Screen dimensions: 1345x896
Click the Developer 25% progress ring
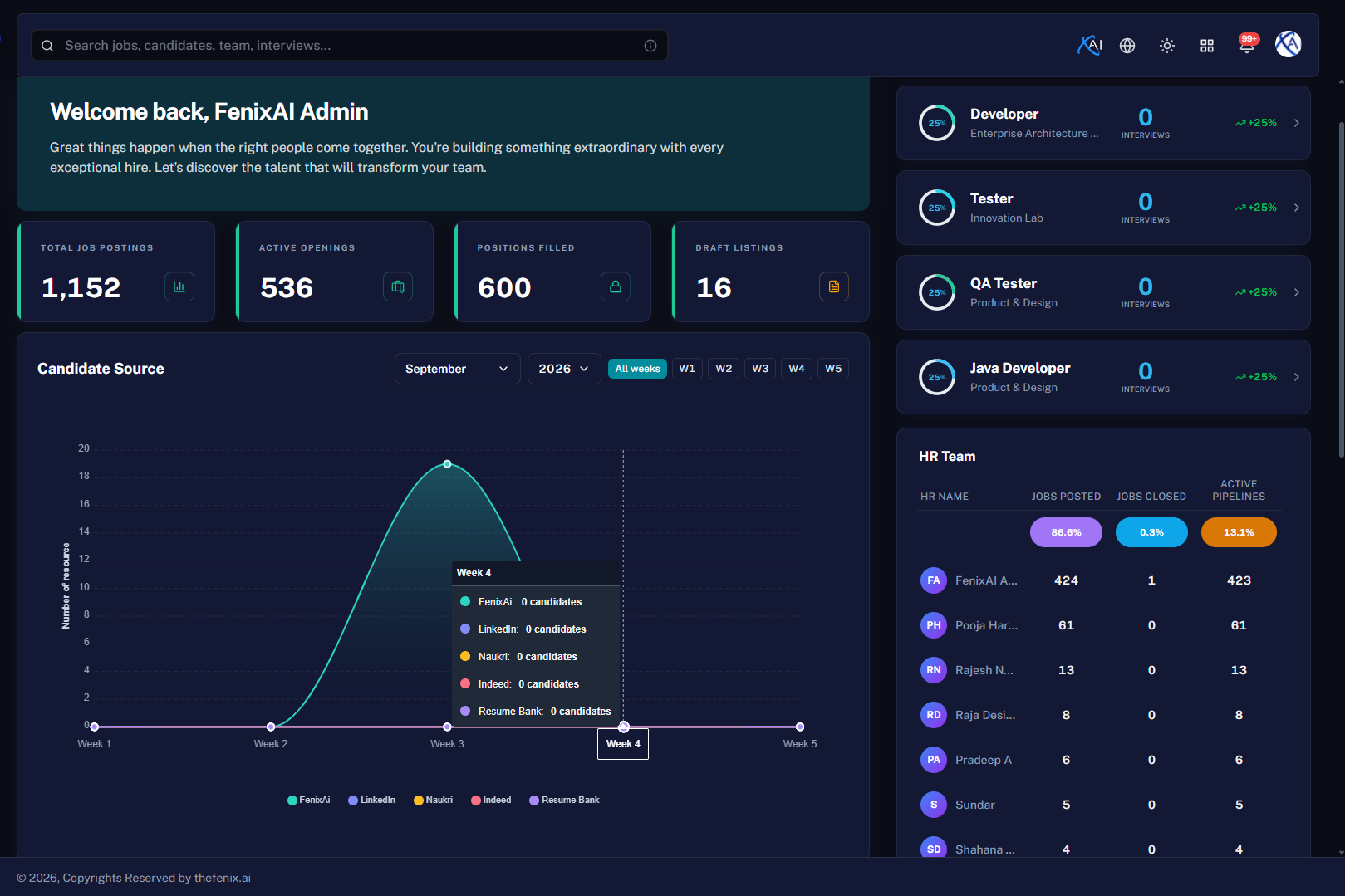pyautogui.click(x=937, y=123)
